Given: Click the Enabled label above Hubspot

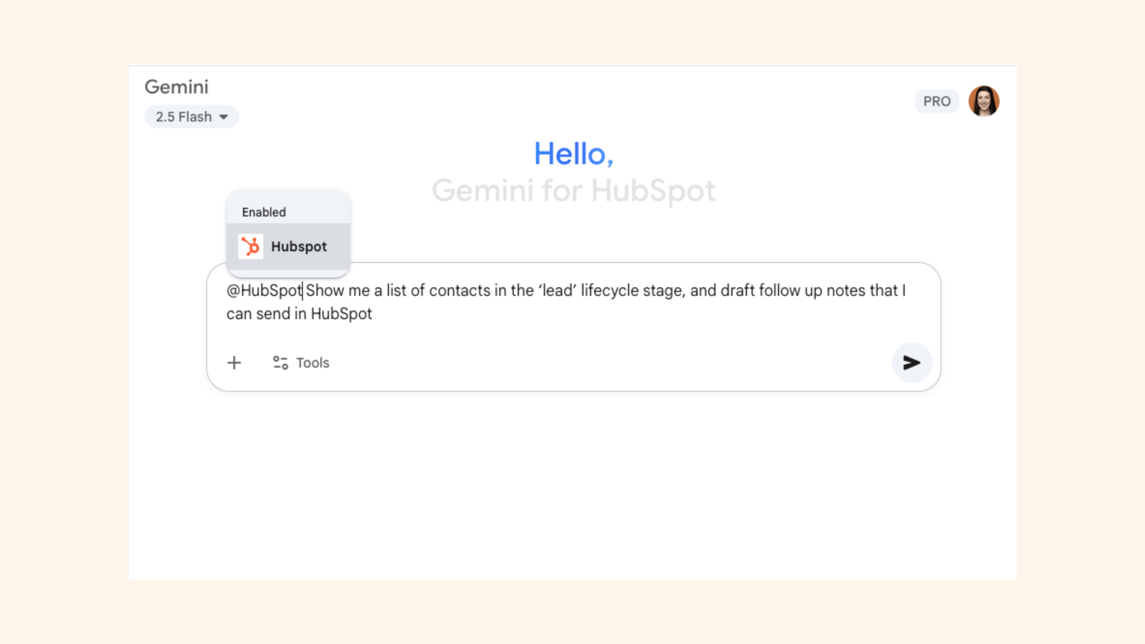Looking at the screenshot, I should click(x=263, y=211).
